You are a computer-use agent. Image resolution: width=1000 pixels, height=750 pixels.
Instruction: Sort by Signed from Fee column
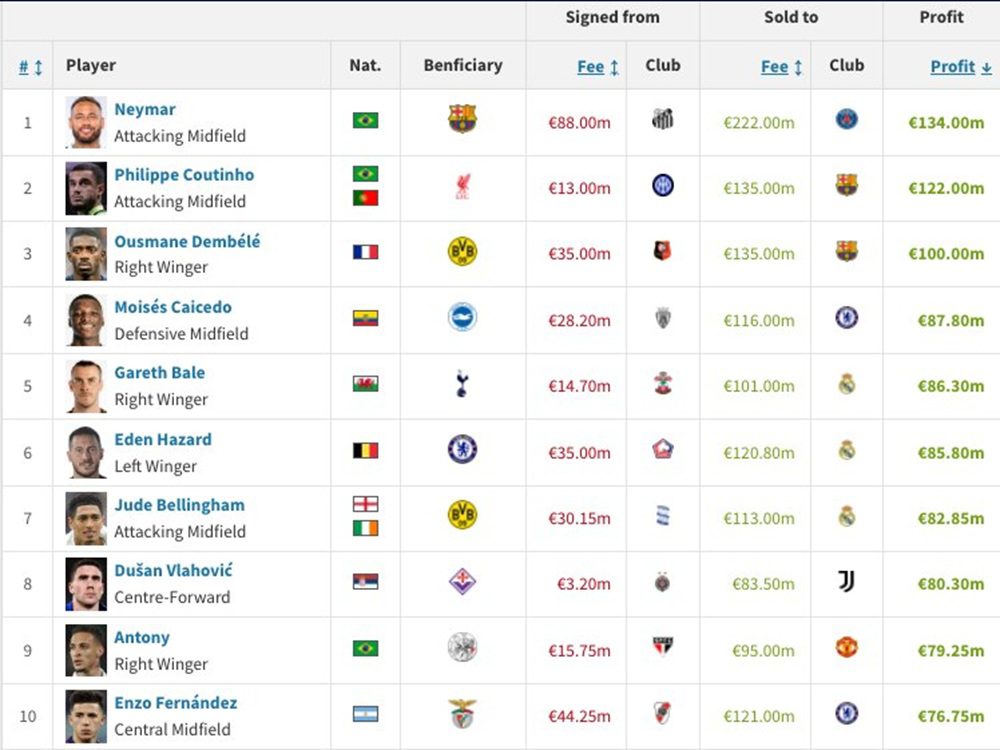pos(597,67)
